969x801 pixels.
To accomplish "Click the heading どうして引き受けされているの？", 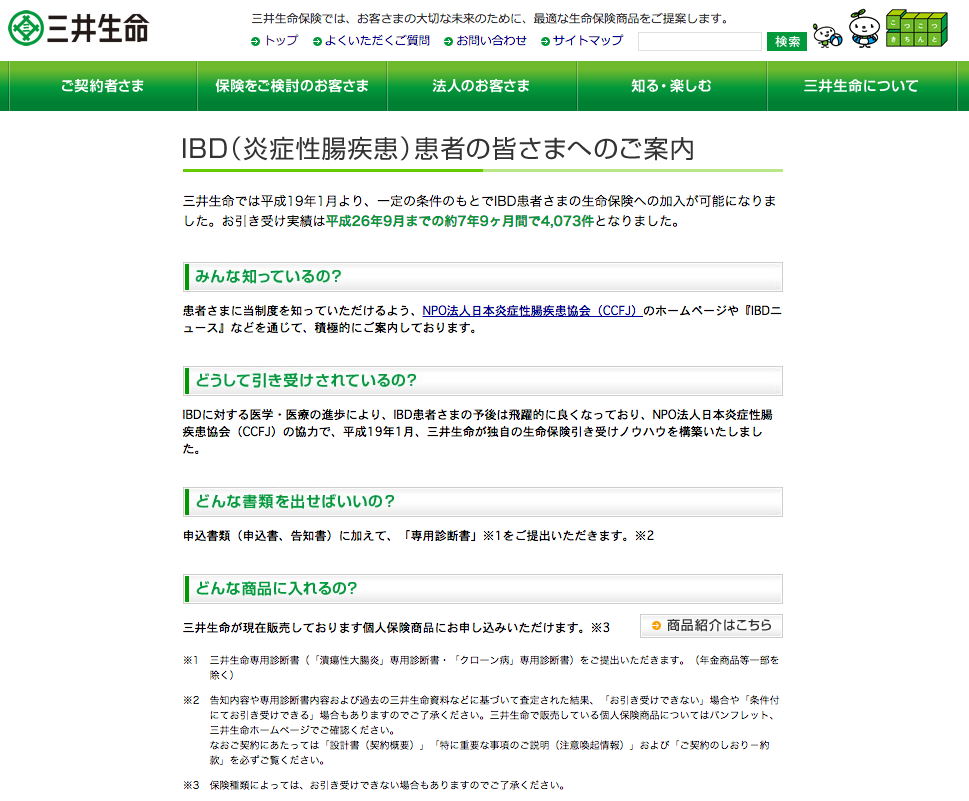I will [306, 380].
